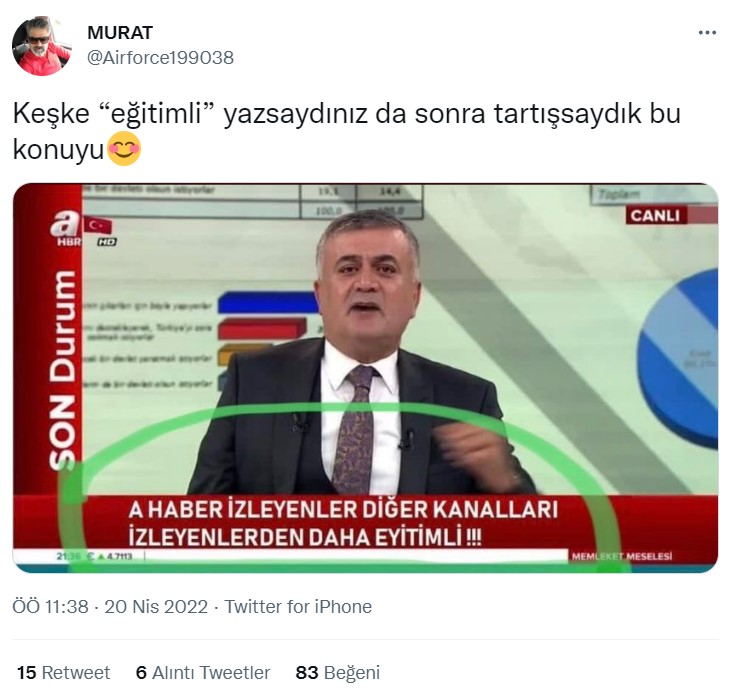The image size is (734, 698).
Task: Click the red bar in the chart
Action: 262,329
